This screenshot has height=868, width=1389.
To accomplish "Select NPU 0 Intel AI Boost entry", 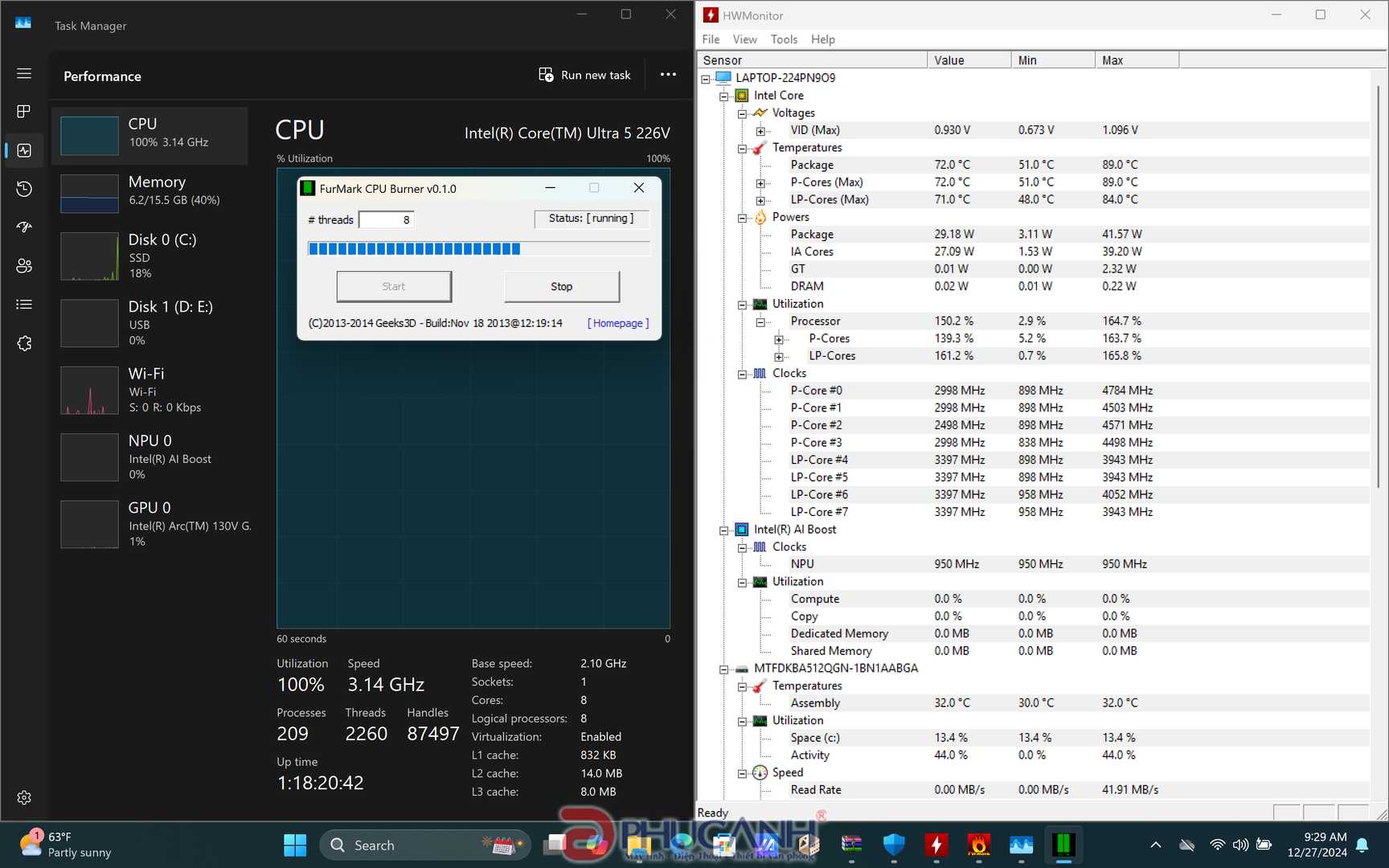I will 150,457.
